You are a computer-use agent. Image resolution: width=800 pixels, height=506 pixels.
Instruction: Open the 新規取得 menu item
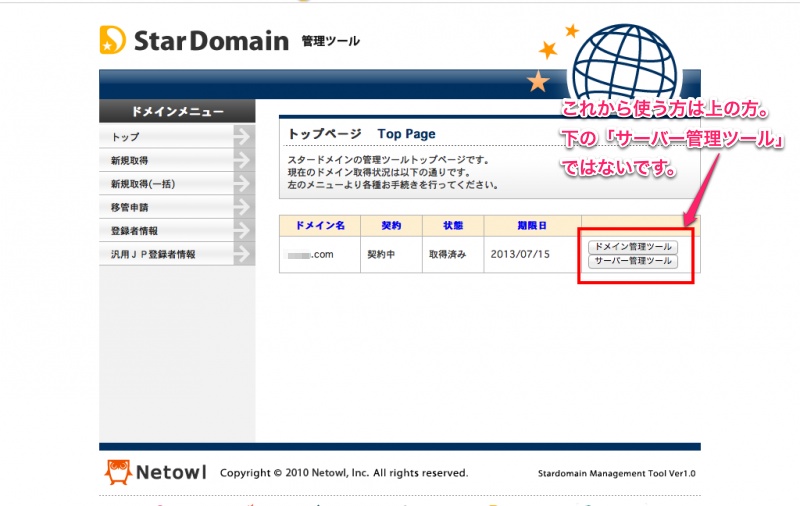click(x=177, y=160)
